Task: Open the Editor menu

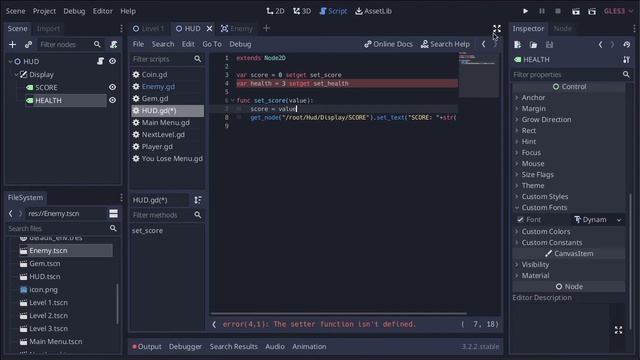Action: coord(102,11)
